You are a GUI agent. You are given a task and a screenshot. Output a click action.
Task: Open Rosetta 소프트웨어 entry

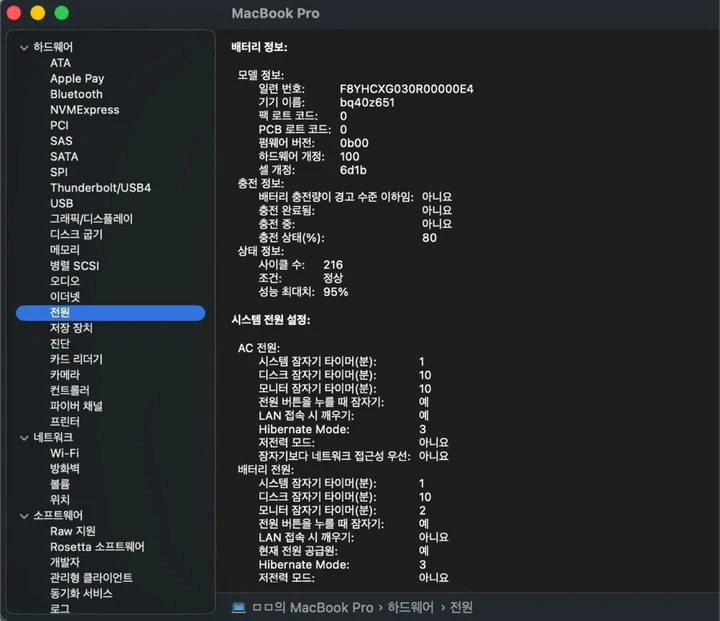click(97, 547)
